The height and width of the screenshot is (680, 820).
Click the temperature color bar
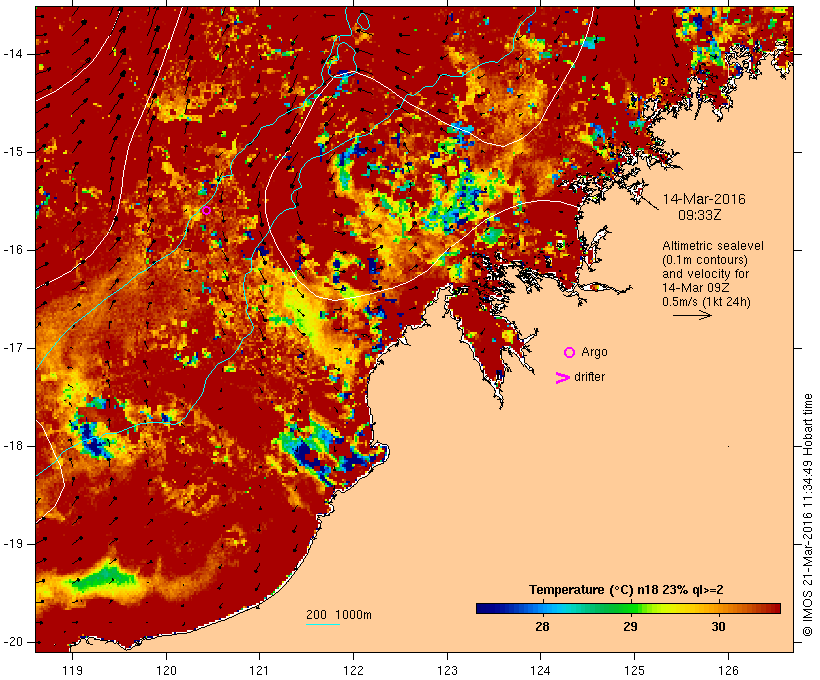click(x=628, y=608)
